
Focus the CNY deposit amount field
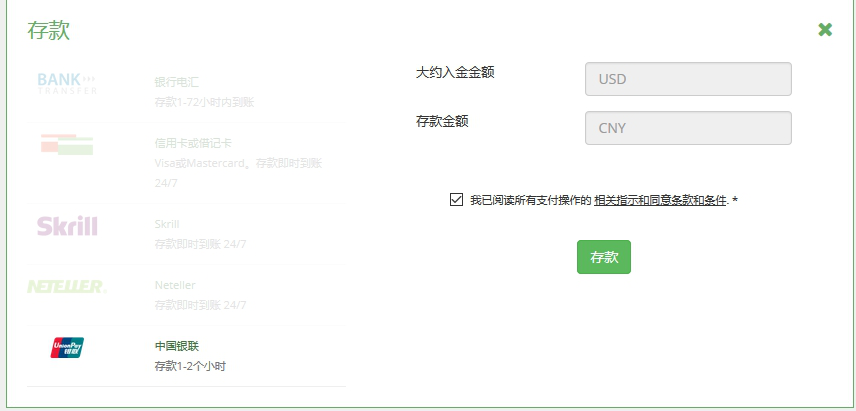pos(688,128)
